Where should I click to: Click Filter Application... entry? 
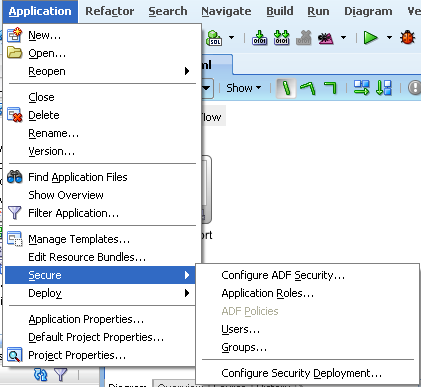click(x=103, y=213)
